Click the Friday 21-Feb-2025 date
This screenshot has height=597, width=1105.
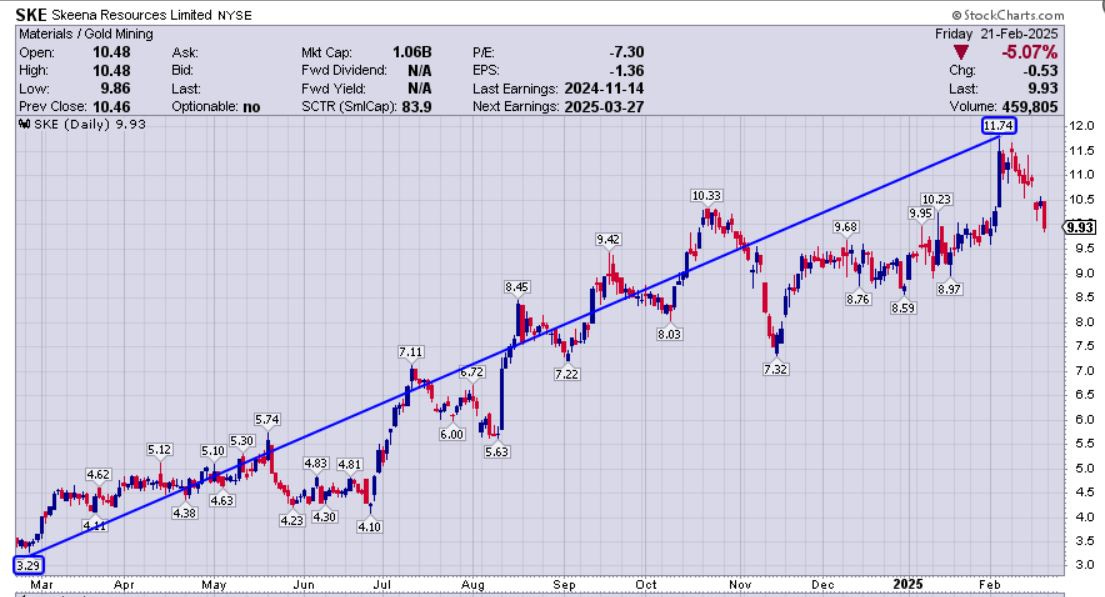pos(996,34)
